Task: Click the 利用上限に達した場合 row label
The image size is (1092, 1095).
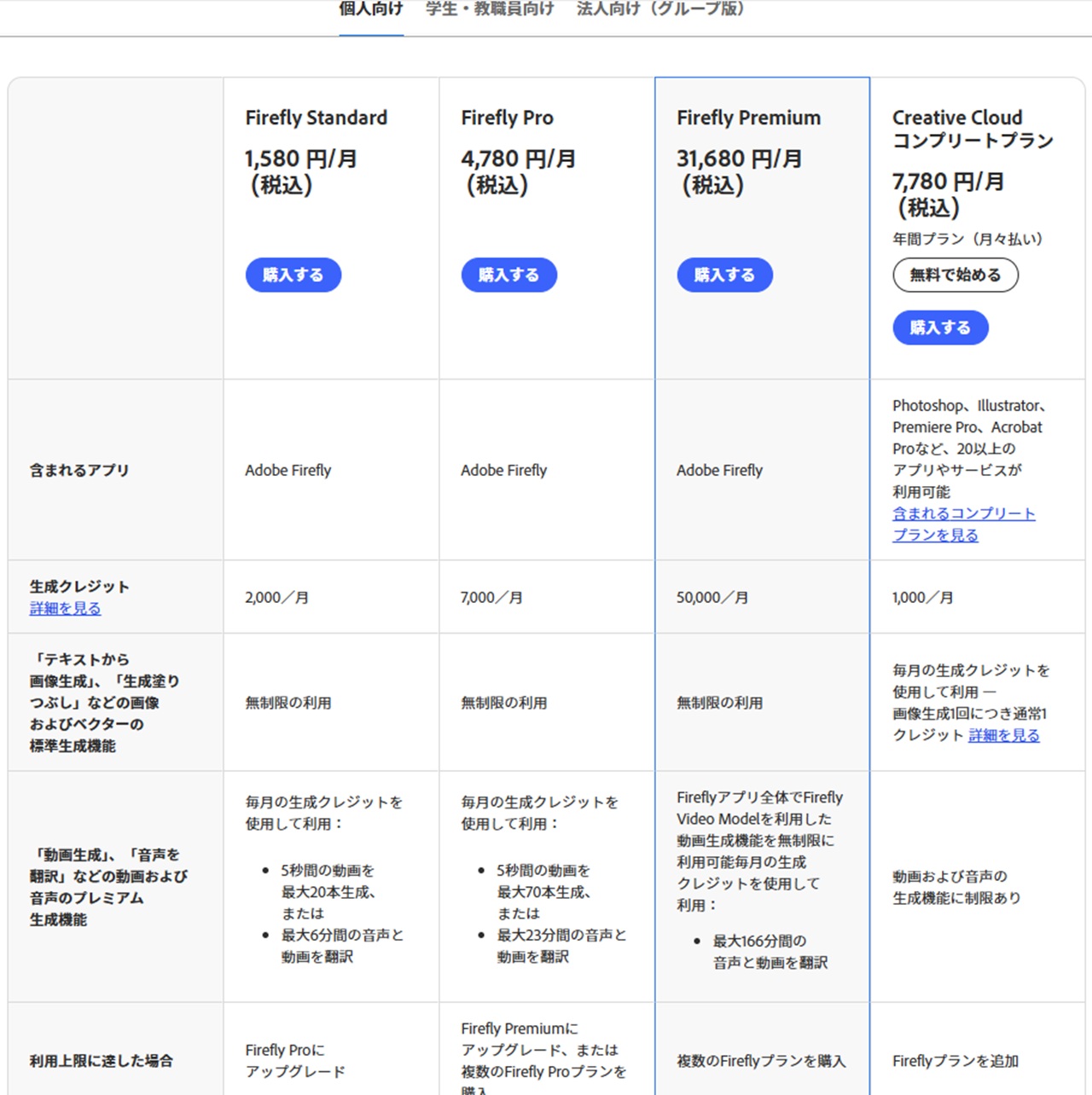Action: coord(102,1061)
